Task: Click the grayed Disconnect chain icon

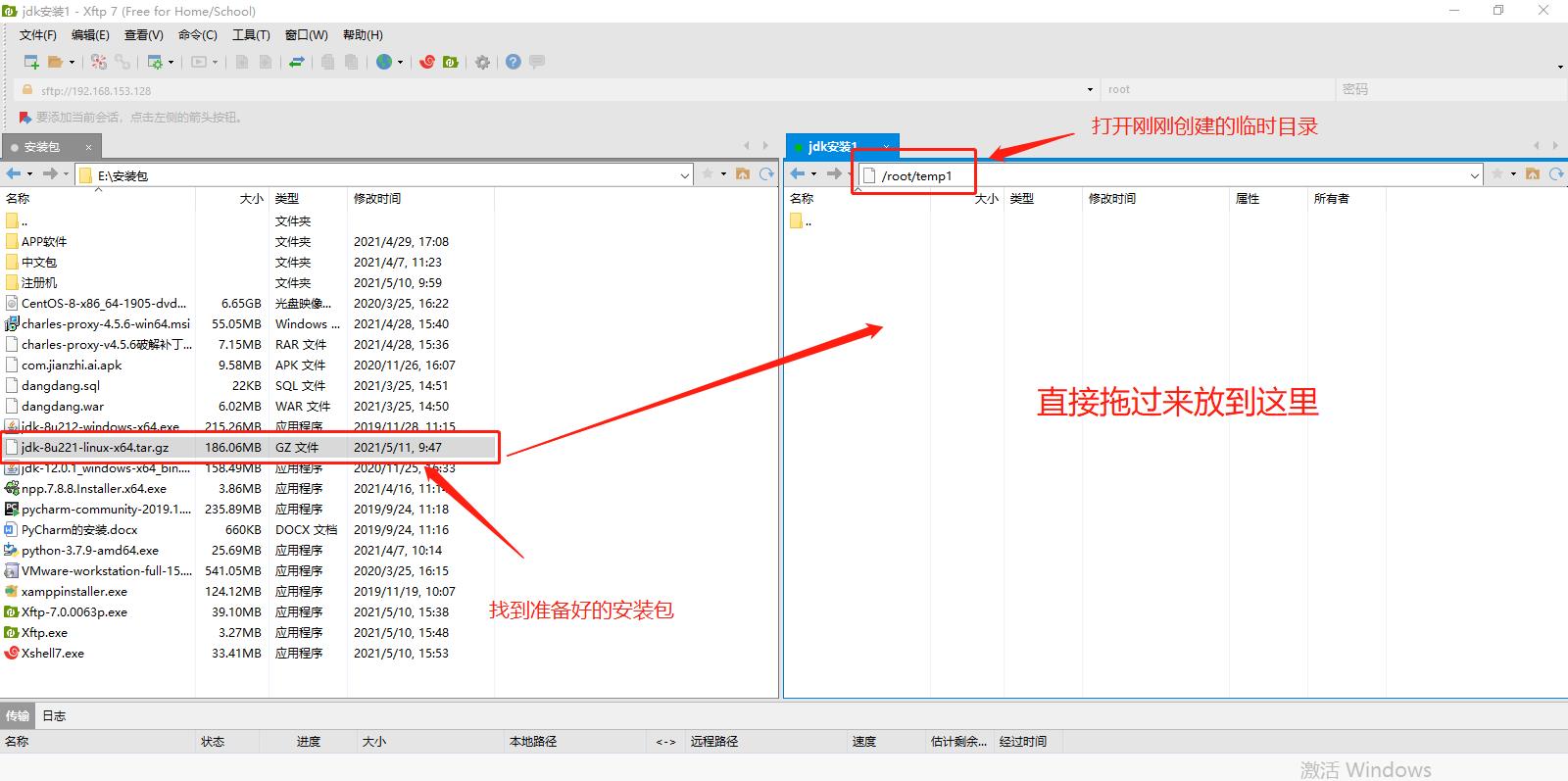Action: pos(122,62)
